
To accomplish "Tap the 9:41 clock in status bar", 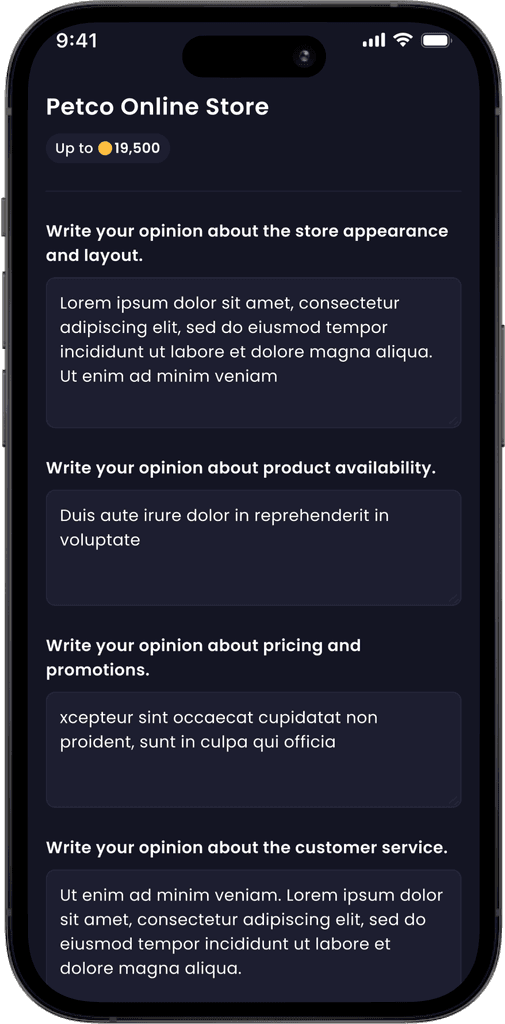I will (x=76, y=41).
